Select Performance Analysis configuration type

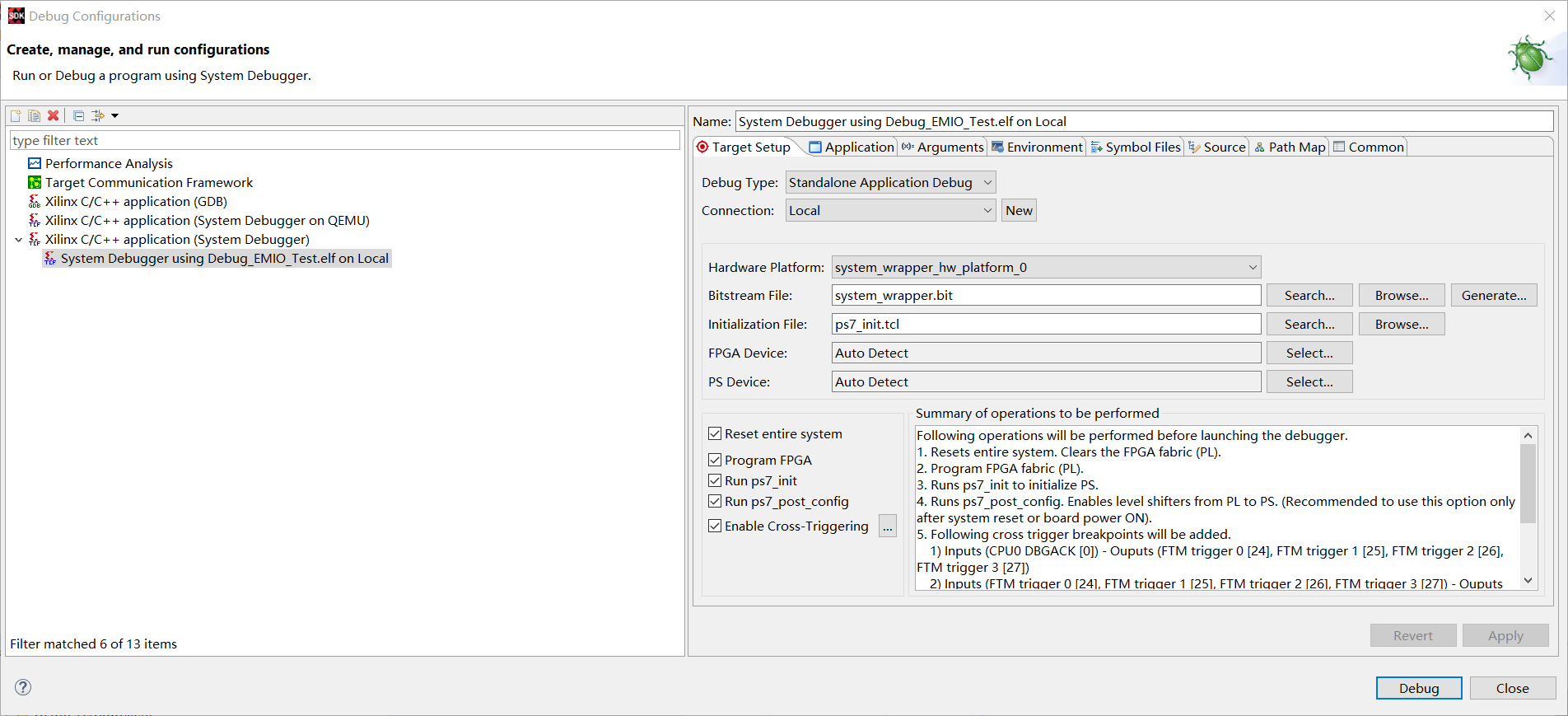click(109, 163)
